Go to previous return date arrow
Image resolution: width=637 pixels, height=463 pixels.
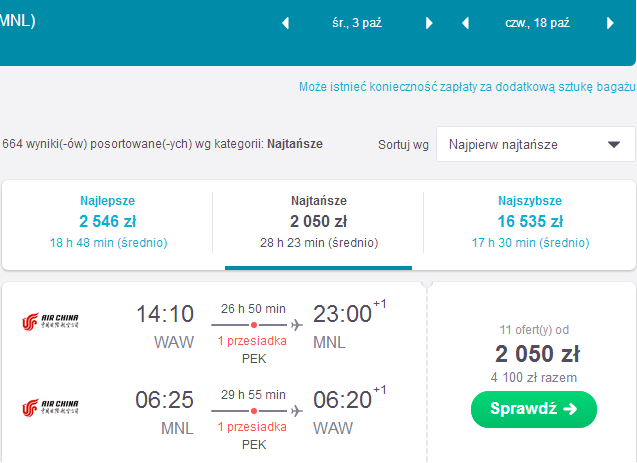(x=466, y=23)
